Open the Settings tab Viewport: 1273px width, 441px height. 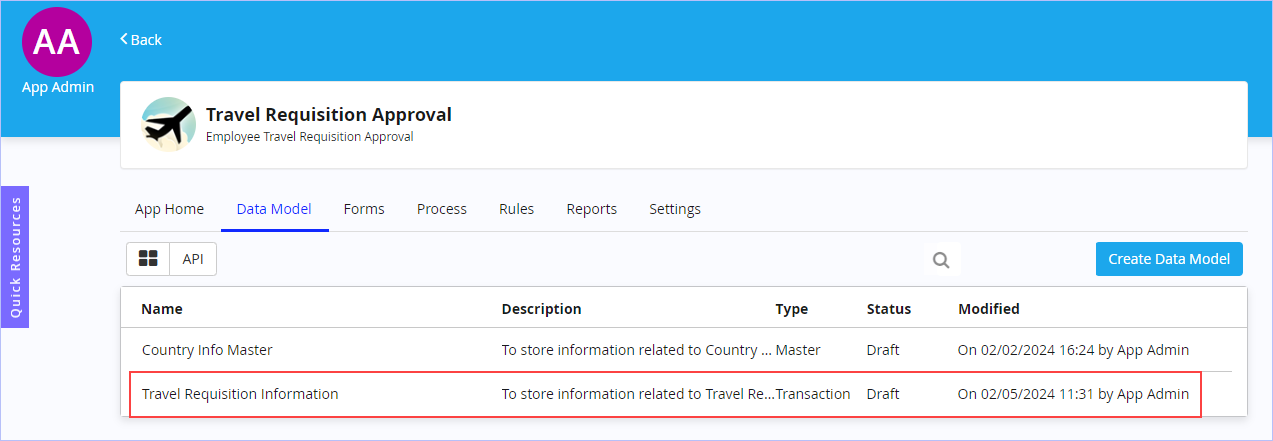(675, 209)
